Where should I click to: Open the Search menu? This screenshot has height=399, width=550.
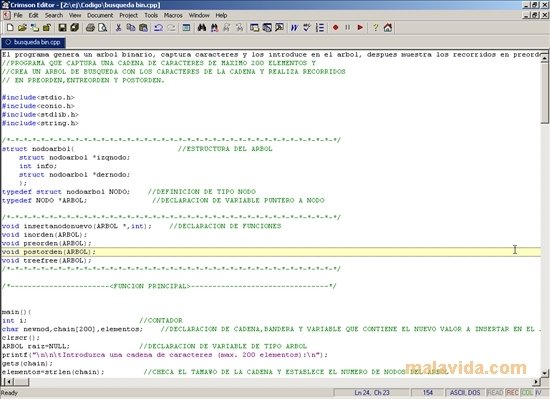(x=54, y=15)
